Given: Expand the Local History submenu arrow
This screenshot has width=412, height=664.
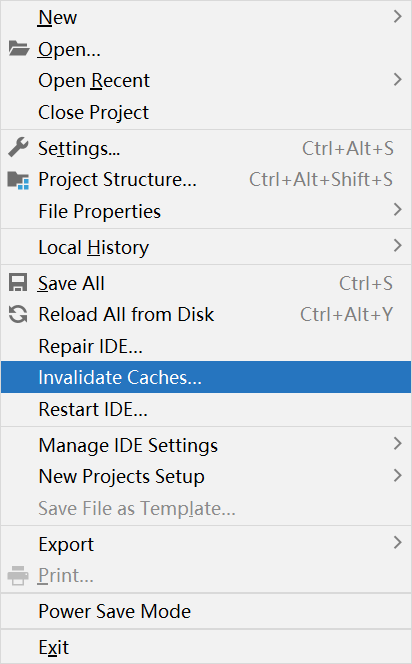Looking at the screenshot, I should tap(397, 246).
